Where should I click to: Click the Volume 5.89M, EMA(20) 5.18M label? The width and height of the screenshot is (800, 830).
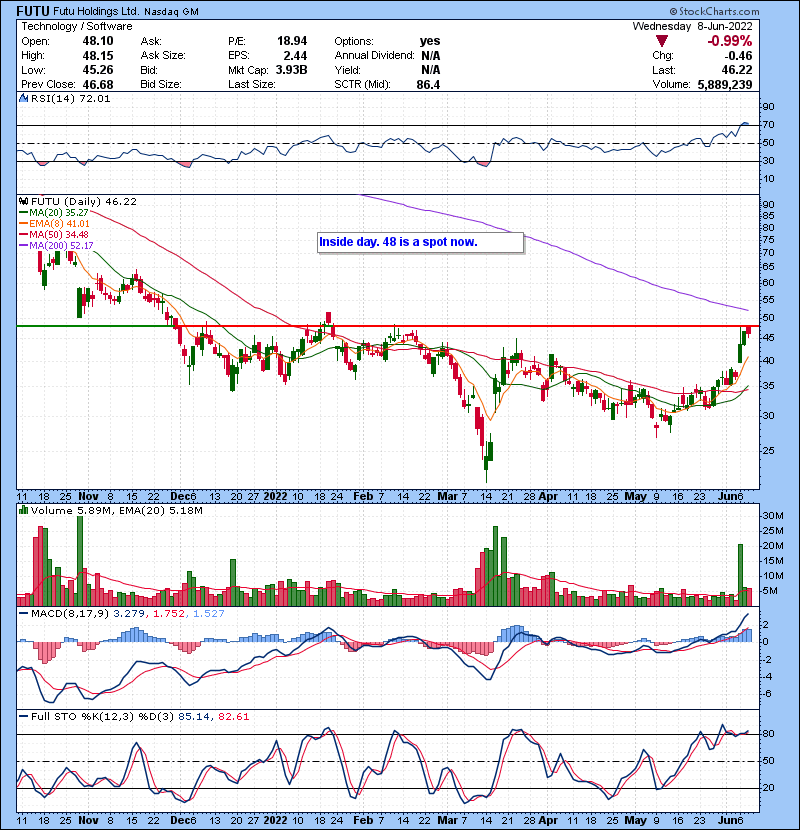116,510
